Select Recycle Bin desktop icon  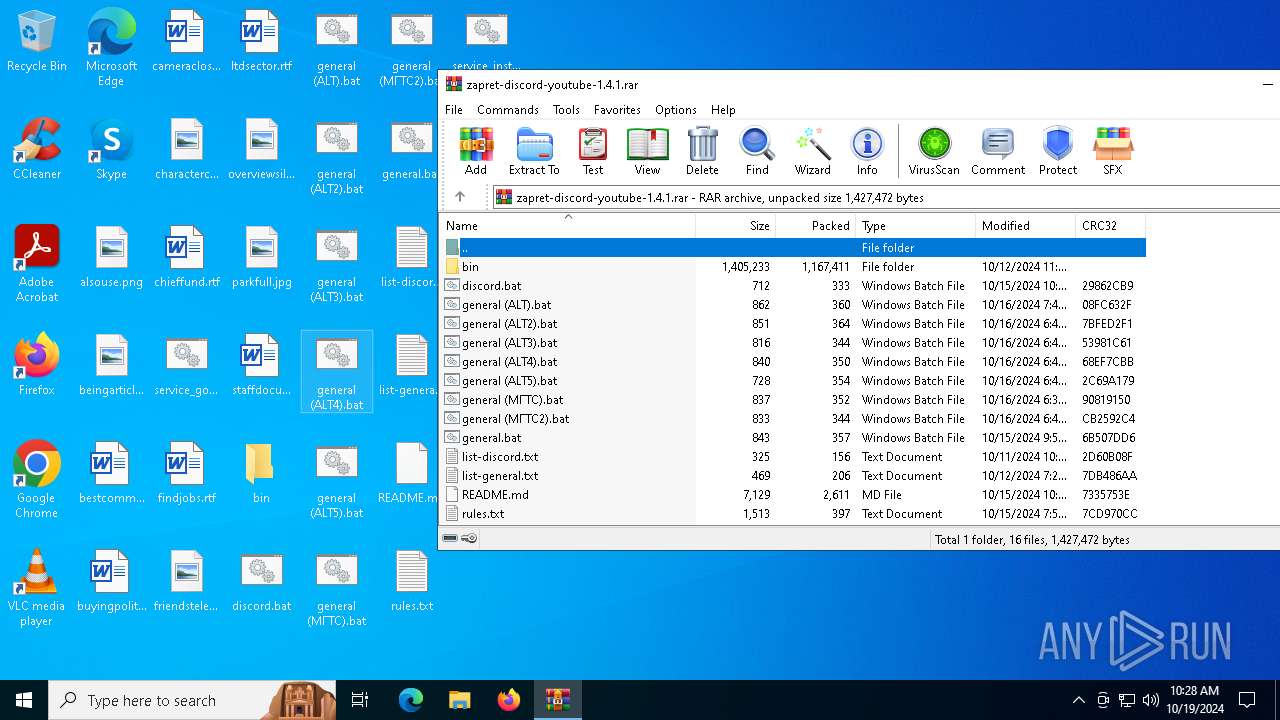click(x=37, y=42)
